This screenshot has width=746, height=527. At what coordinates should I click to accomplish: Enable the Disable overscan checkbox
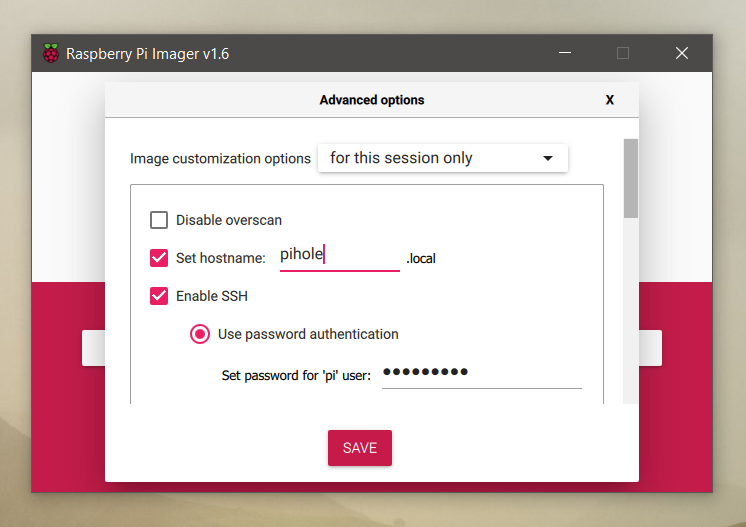pyautogui.click(x=159, y=220)
